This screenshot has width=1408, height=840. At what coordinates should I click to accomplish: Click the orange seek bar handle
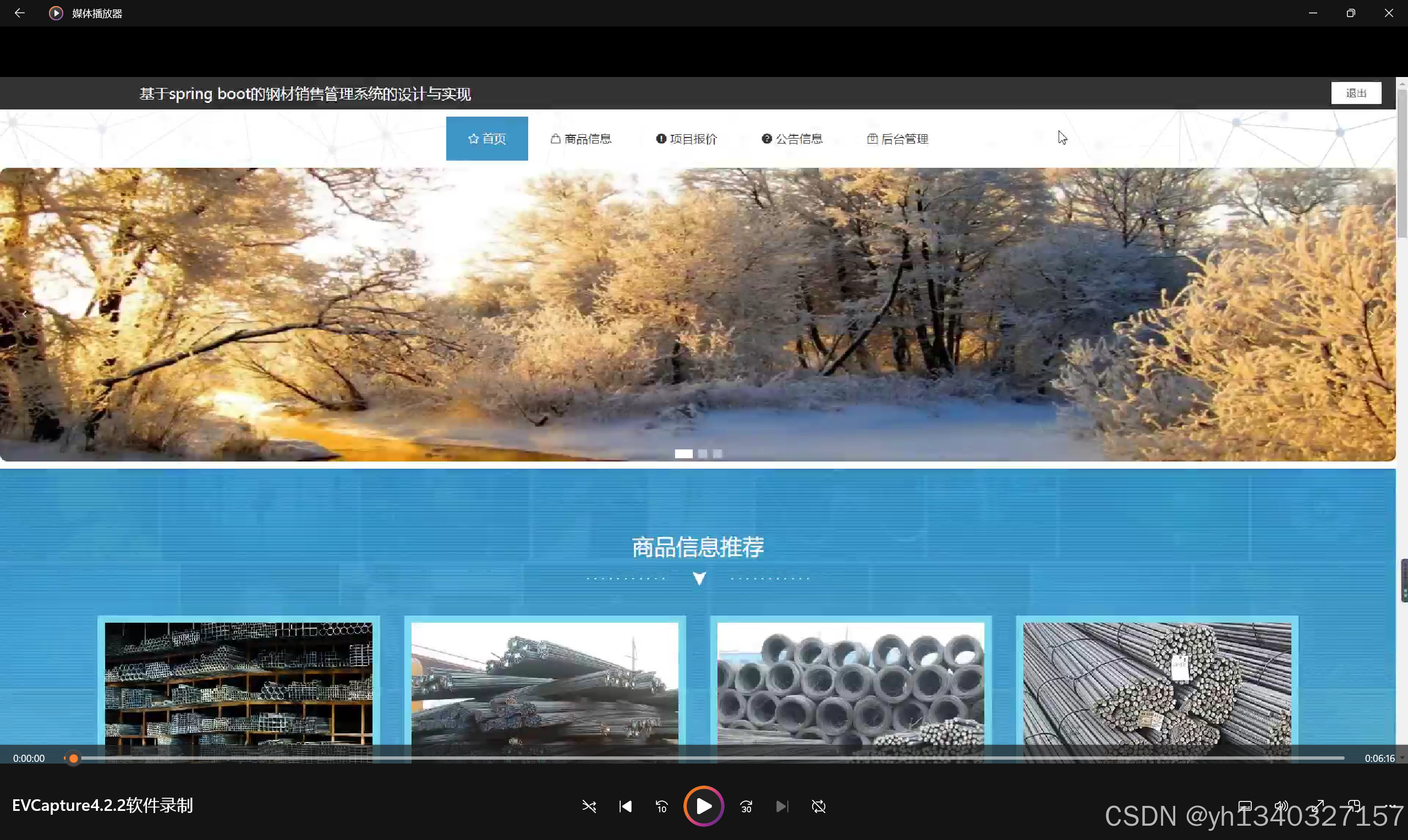tap(74, 758)
